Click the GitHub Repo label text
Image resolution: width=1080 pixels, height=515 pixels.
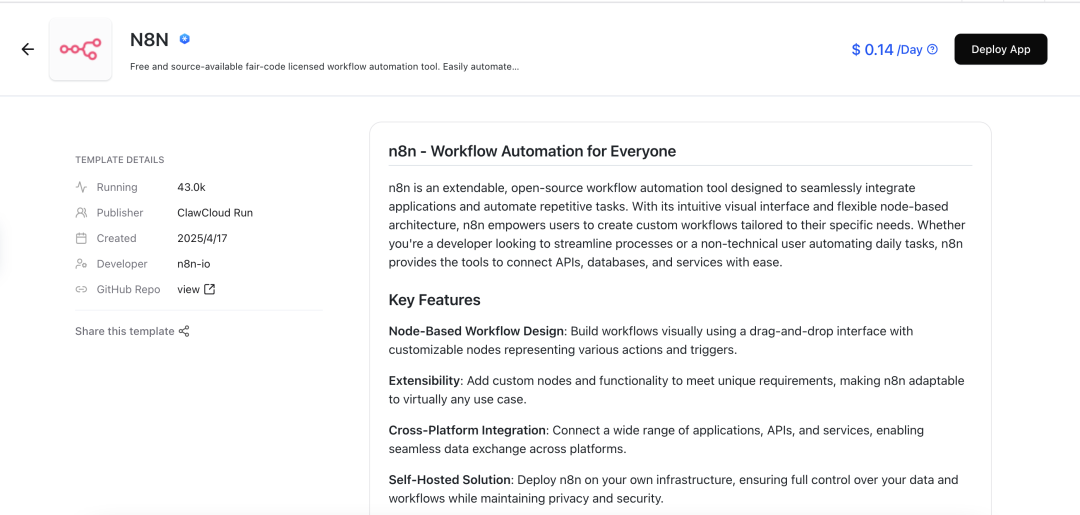click(128, 289)
